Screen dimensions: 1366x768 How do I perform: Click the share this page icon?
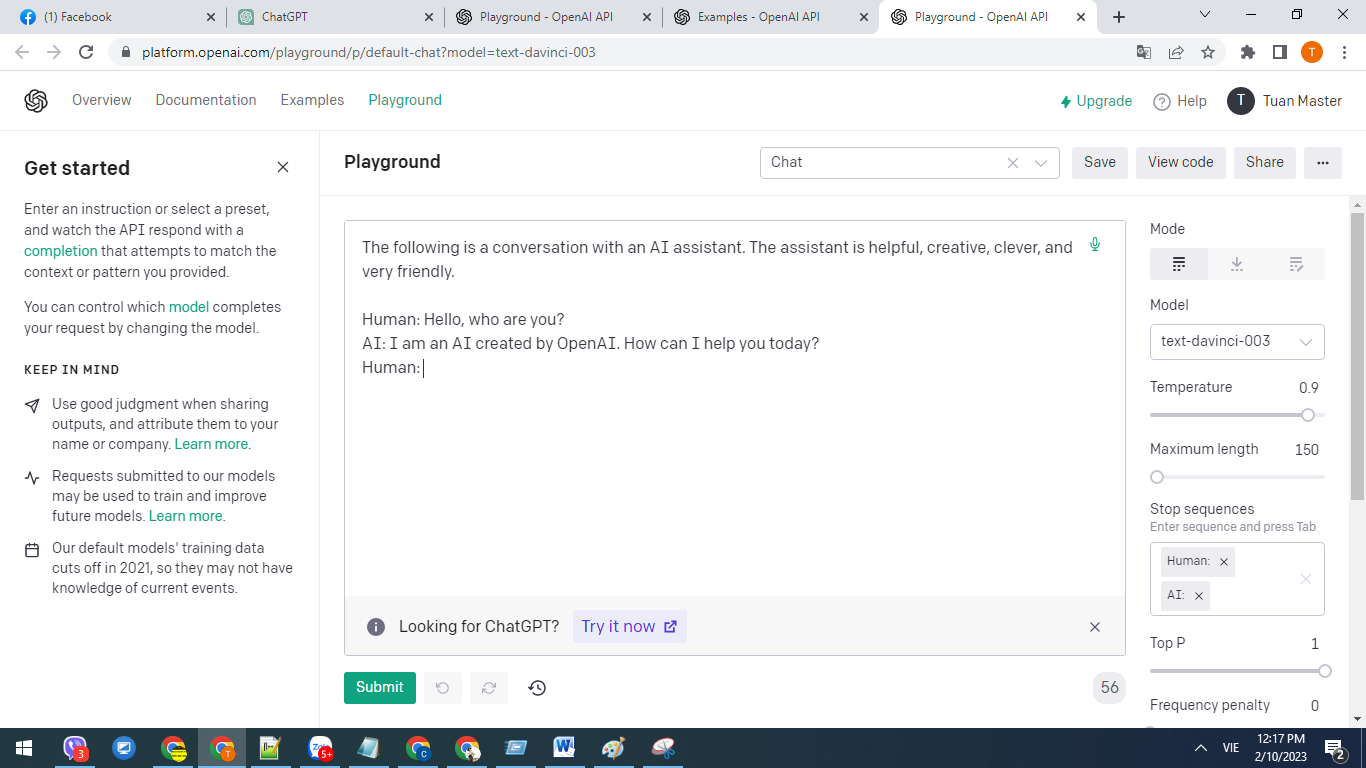click(x=1176, y=52)
